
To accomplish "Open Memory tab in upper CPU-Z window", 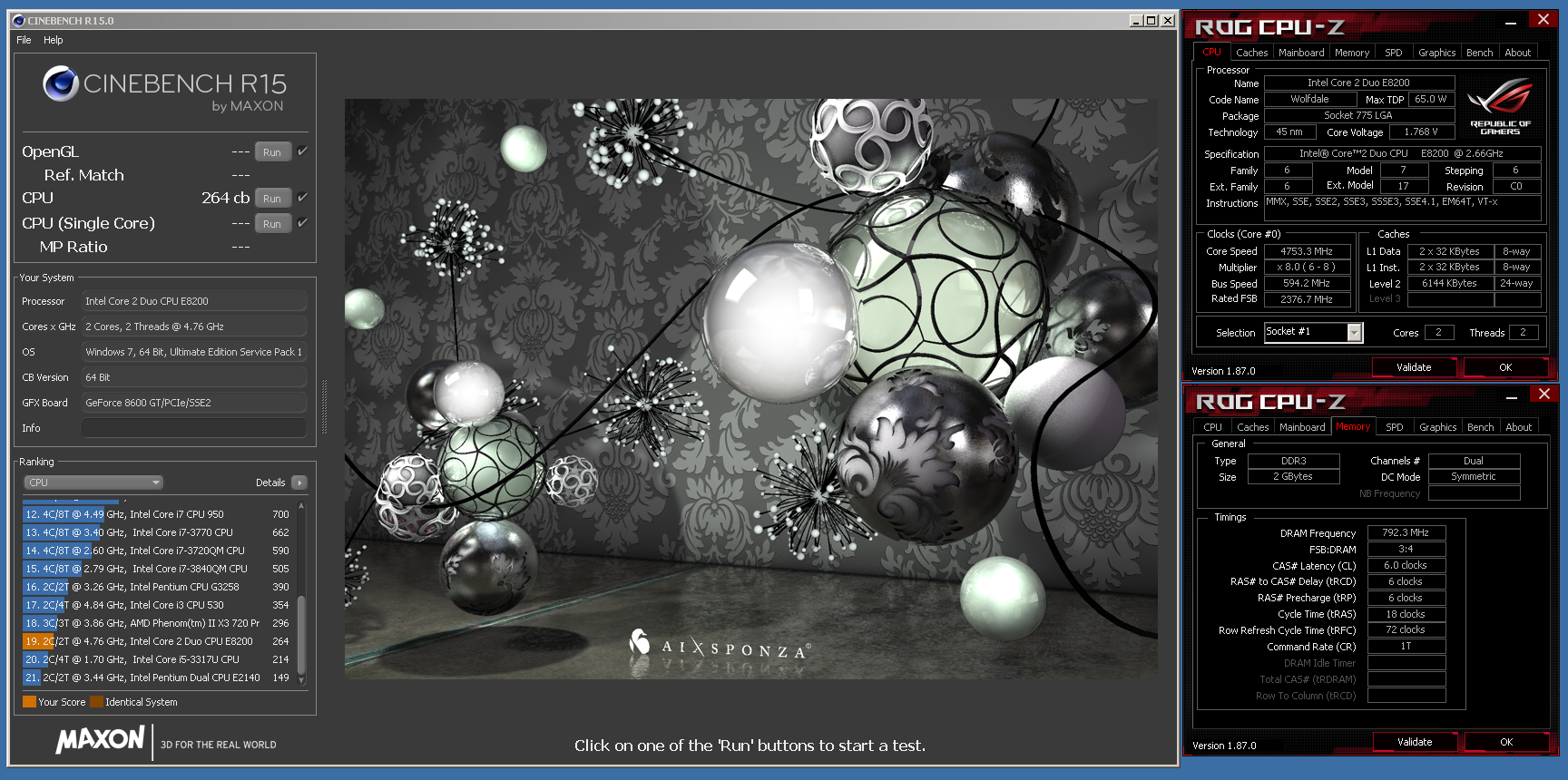I will 1351,53.
